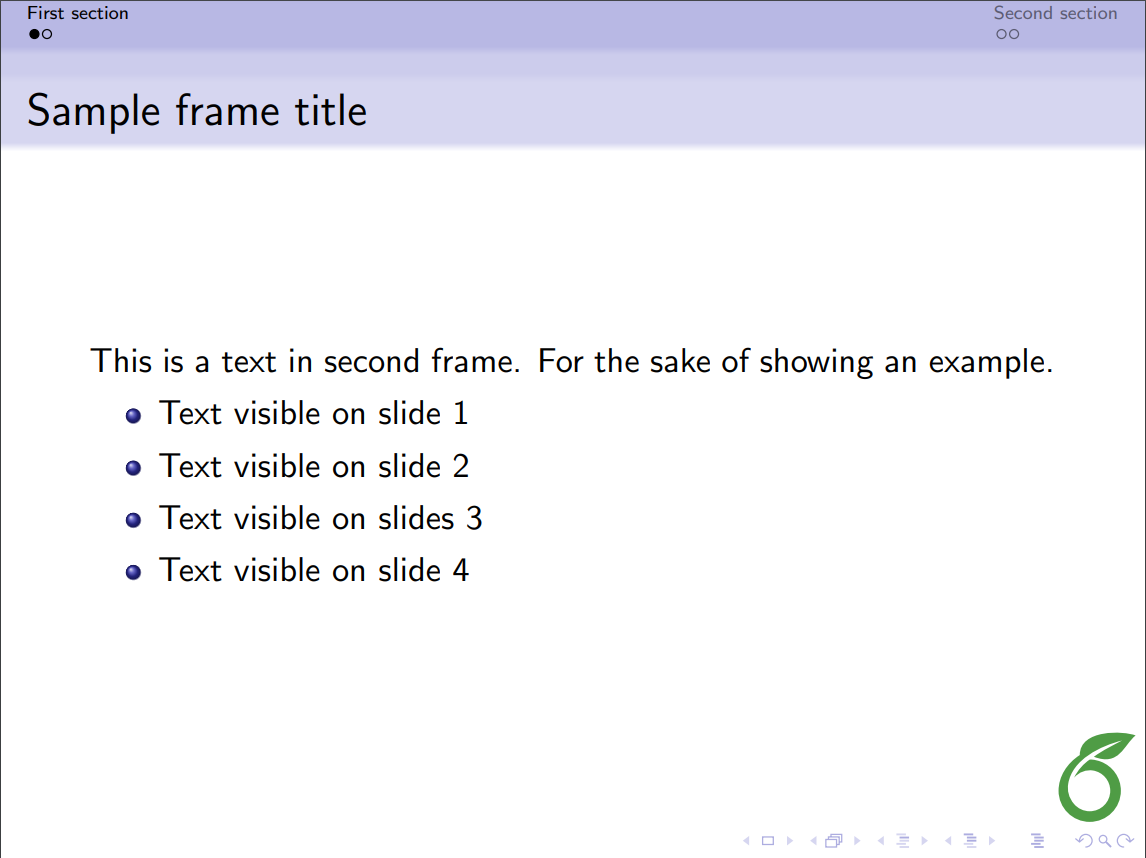Click the go back curved arrow

point(1083,841)
